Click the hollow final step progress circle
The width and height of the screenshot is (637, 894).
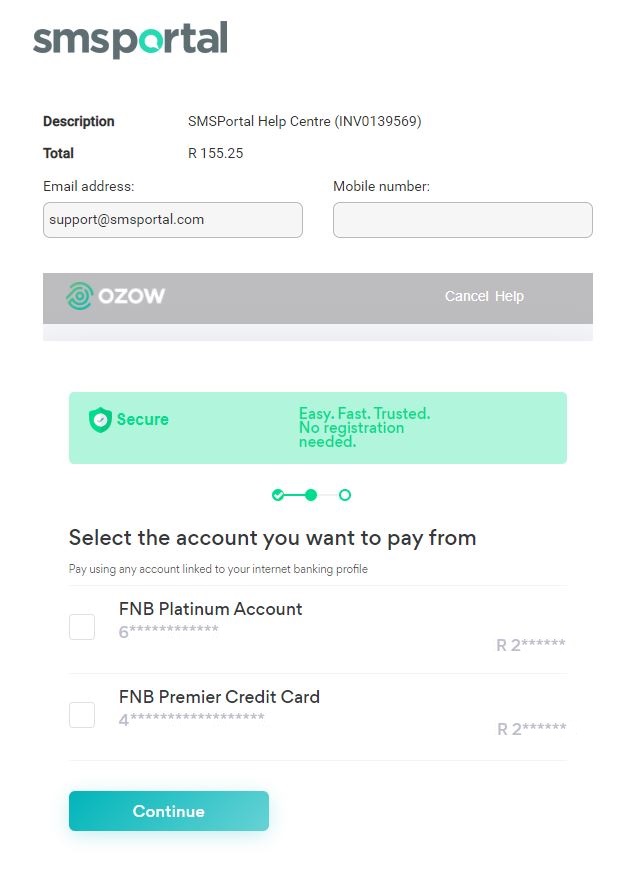click(345, 494)
